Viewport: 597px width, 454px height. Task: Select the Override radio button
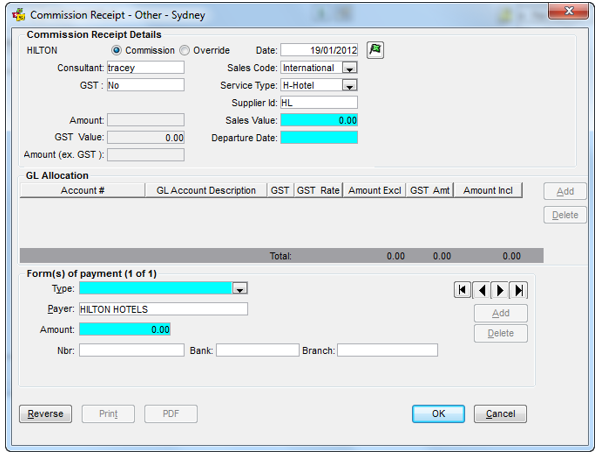point(184,50)
